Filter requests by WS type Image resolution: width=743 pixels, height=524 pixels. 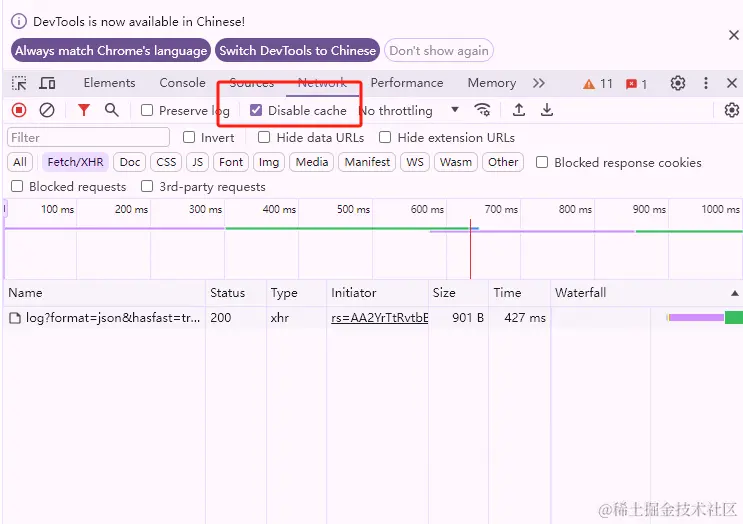click(x=415, y=162)
